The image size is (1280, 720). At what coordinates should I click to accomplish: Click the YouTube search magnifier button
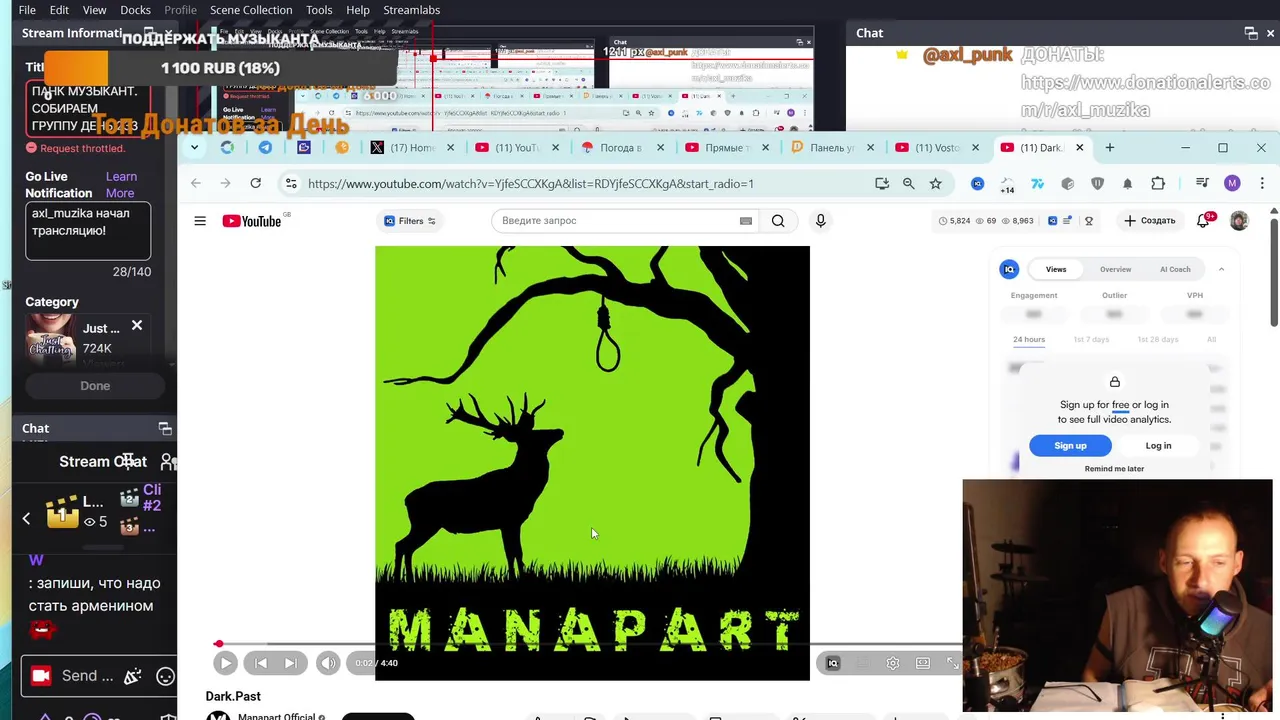click(x=778, y=221)
